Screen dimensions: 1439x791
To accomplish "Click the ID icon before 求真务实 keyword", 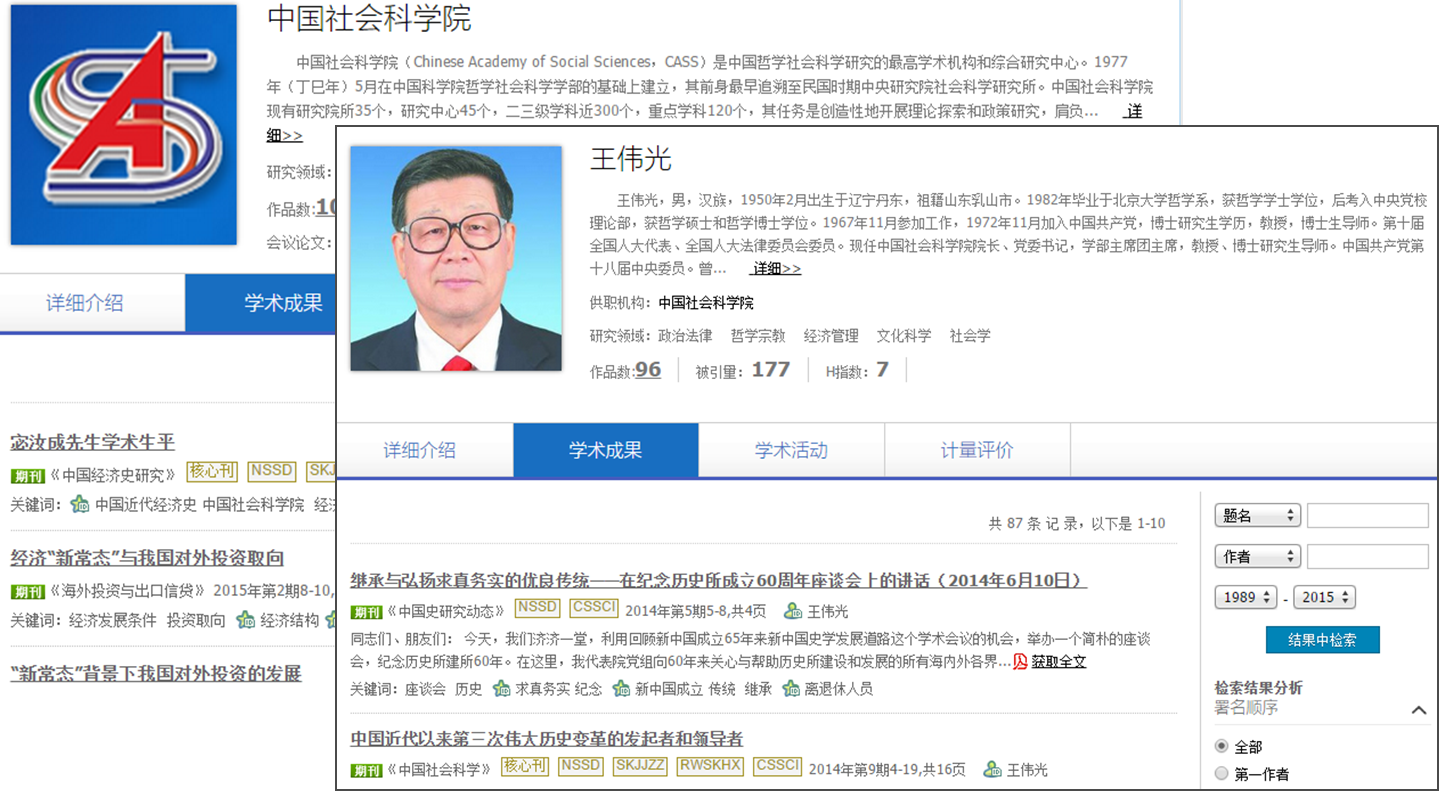I will (x=502, y=688).
